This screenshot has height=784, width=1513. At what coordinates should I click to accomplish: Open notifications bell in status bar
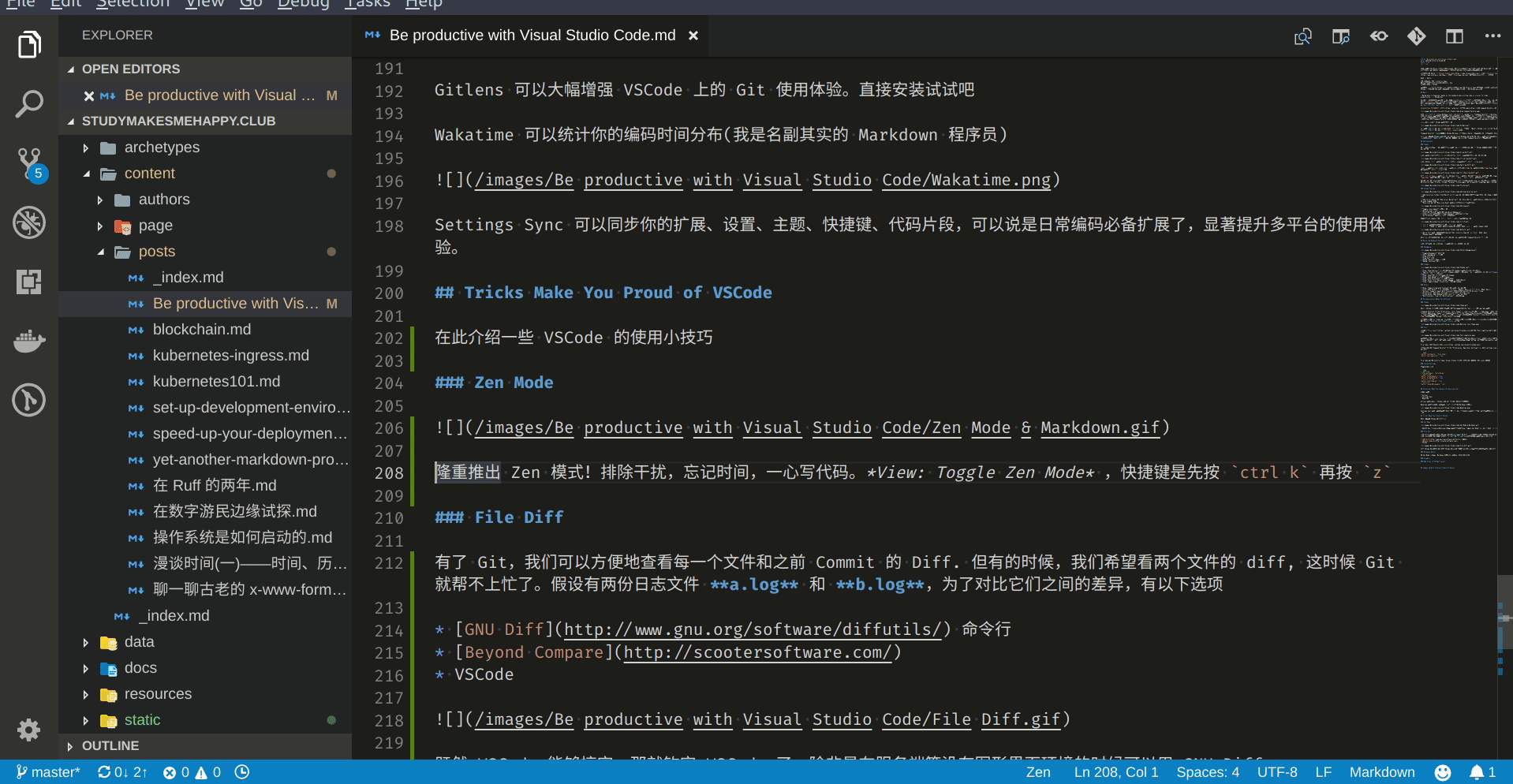pyautogui.click(x=1482, y=772)
